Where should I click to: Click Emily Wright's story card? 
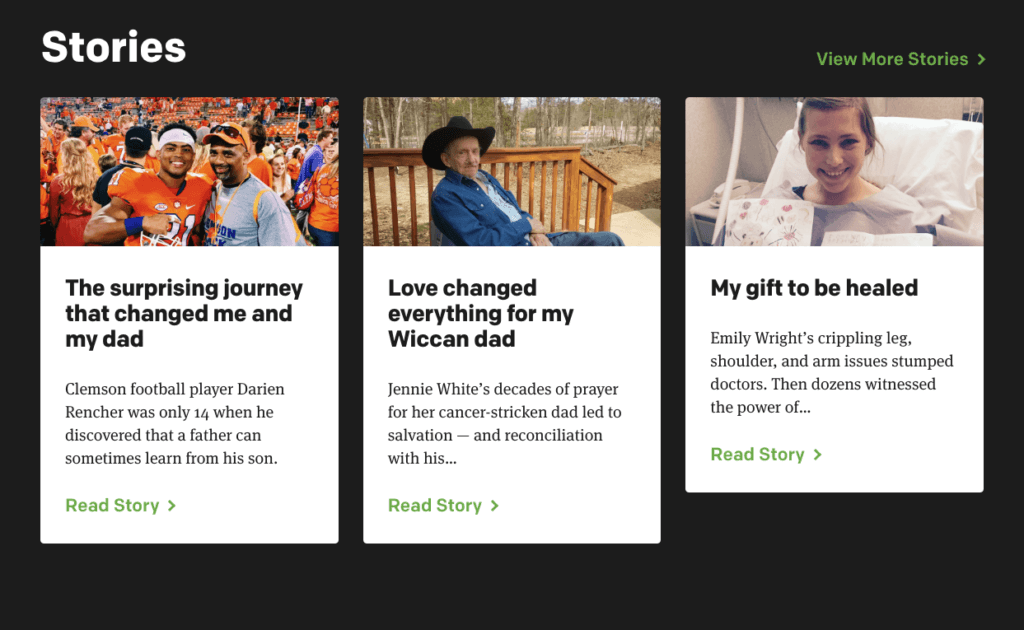pyautogui.click(x=833, y=295)
